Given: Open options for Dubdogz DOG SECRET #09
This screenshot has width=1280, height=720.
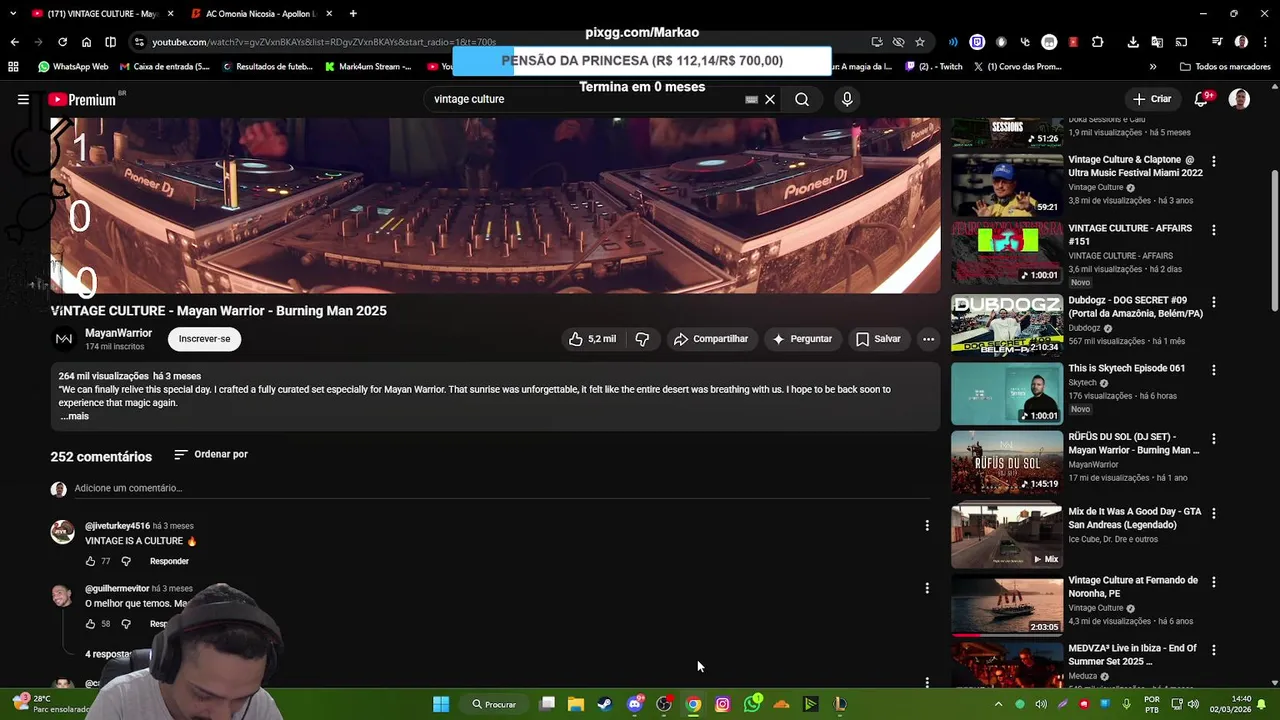Looking at the screenshot, I should click(x=1214, y=302).
